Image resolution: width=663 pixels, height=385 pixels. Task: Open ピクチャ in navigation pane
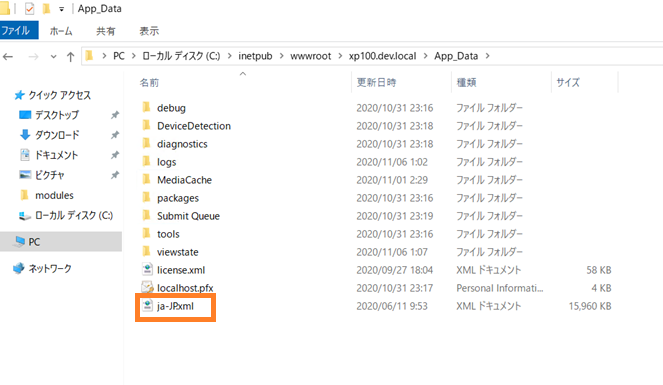click(x=49, y=175)
